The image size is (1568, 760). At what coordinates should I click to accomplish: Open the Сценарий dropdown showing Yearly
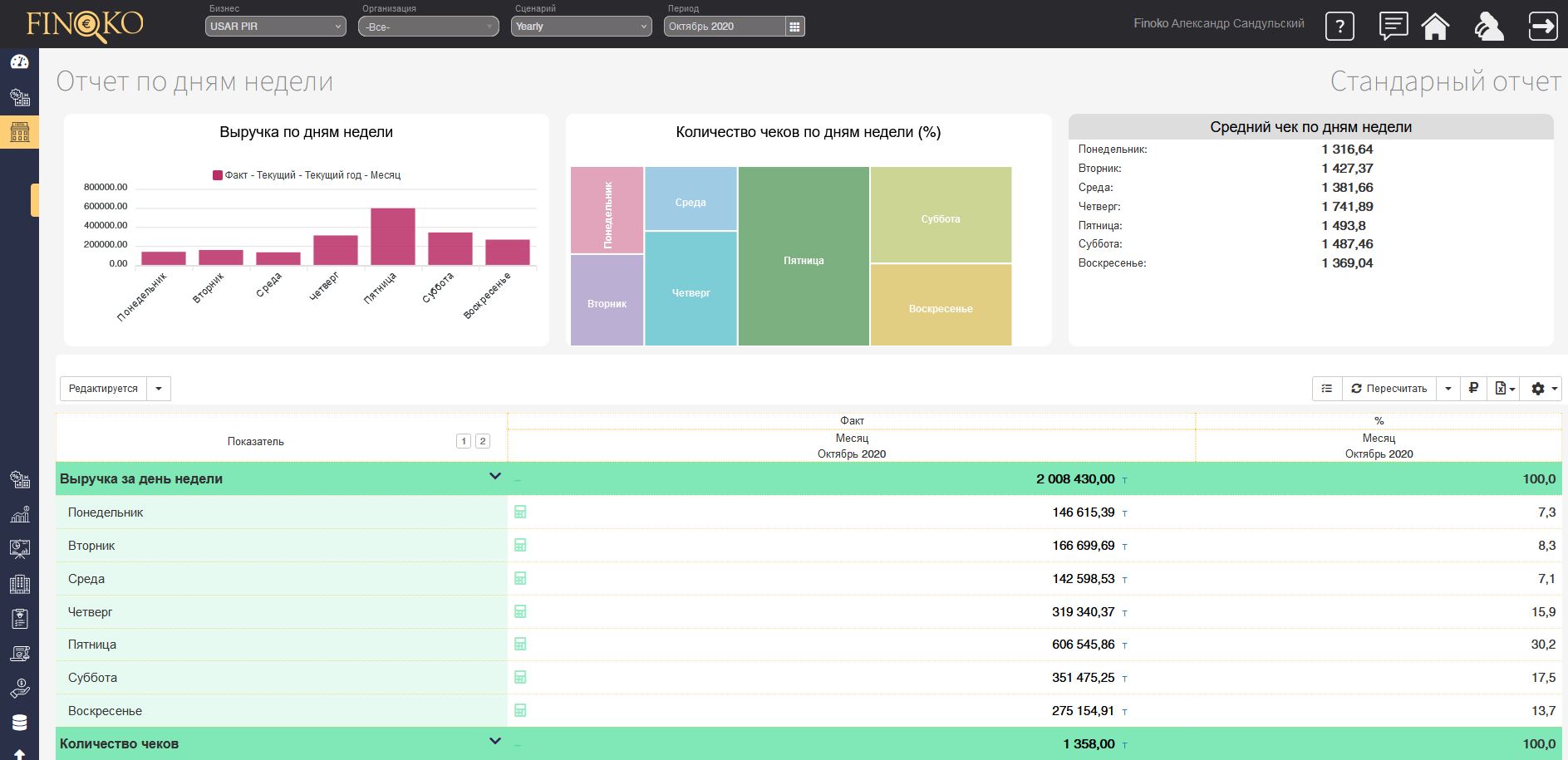[x=581, y=27]
